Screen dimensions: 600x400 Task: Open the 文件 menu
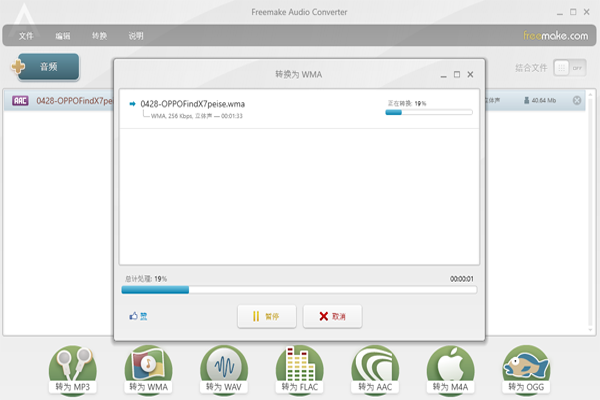coord(26,36)
